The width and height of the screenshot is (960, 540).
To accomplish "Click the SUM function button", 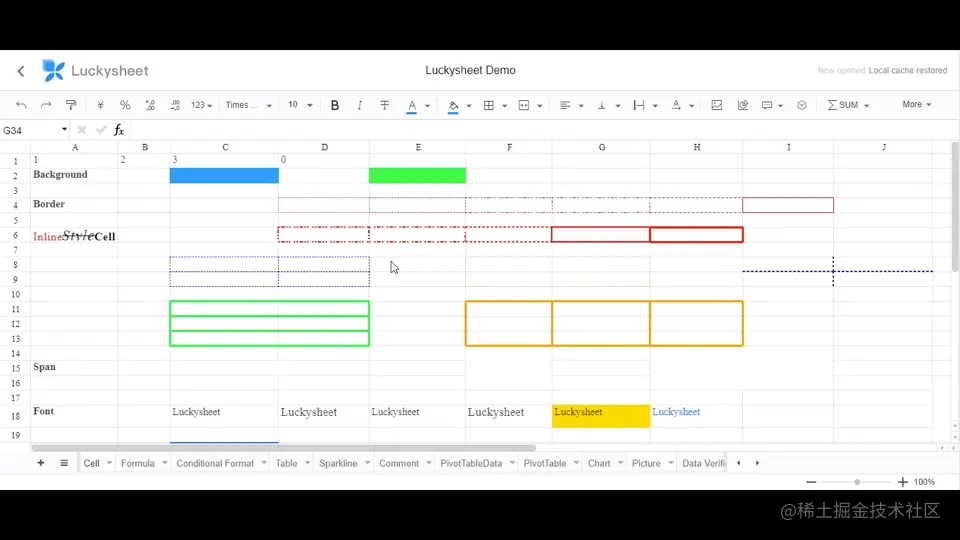I will pyautogui.click(x=843, y=105).
